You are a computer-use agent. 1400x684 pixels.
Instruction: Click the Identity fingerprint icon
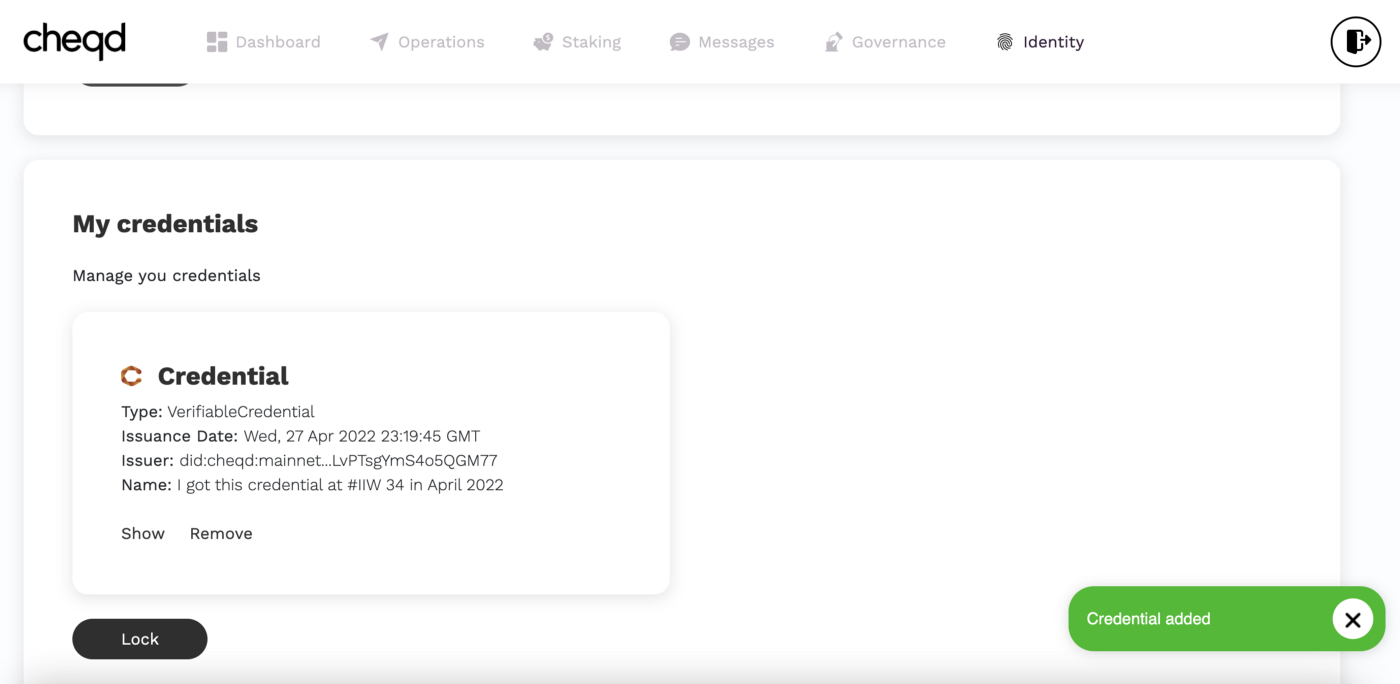1005,42
